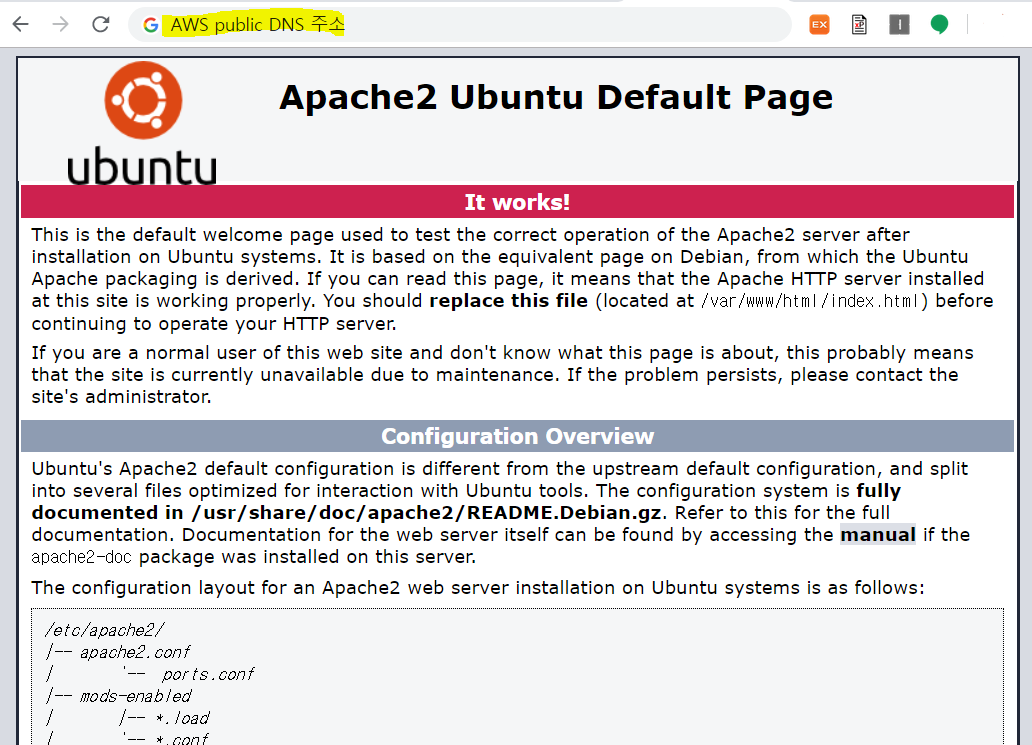
Task: Click the apache2-doc package name
Action: point(82,557)
